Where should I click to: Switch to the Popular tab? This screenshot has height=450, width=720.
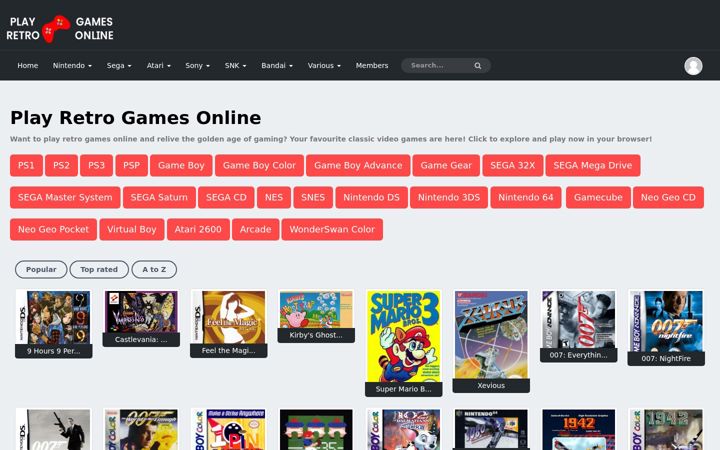(41, 270)
